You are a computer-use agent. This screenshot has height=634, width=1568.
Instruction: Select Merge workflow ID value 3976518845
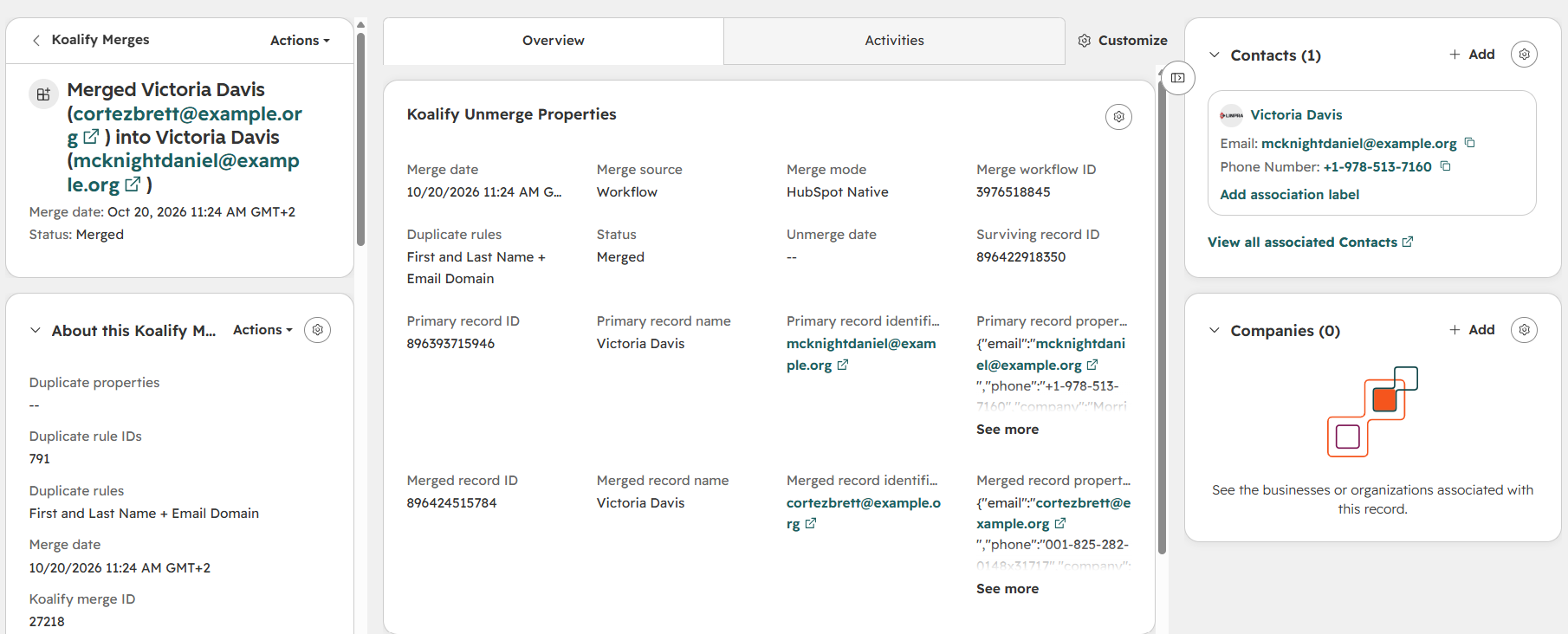point(1013,192)
